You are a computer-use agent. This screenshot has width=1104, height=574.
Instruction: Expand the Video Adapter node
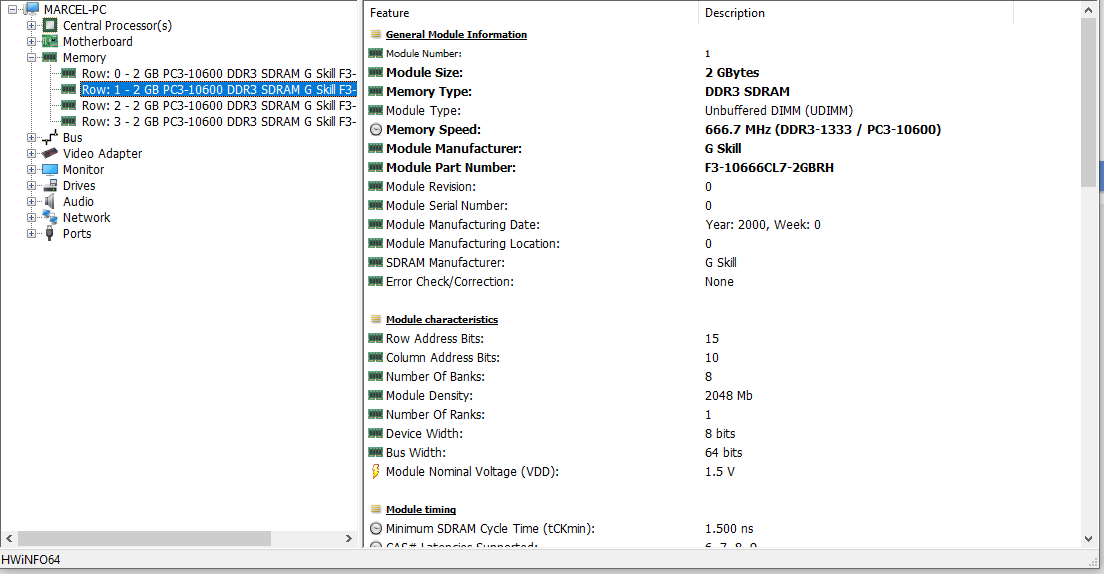click(31, 154)
